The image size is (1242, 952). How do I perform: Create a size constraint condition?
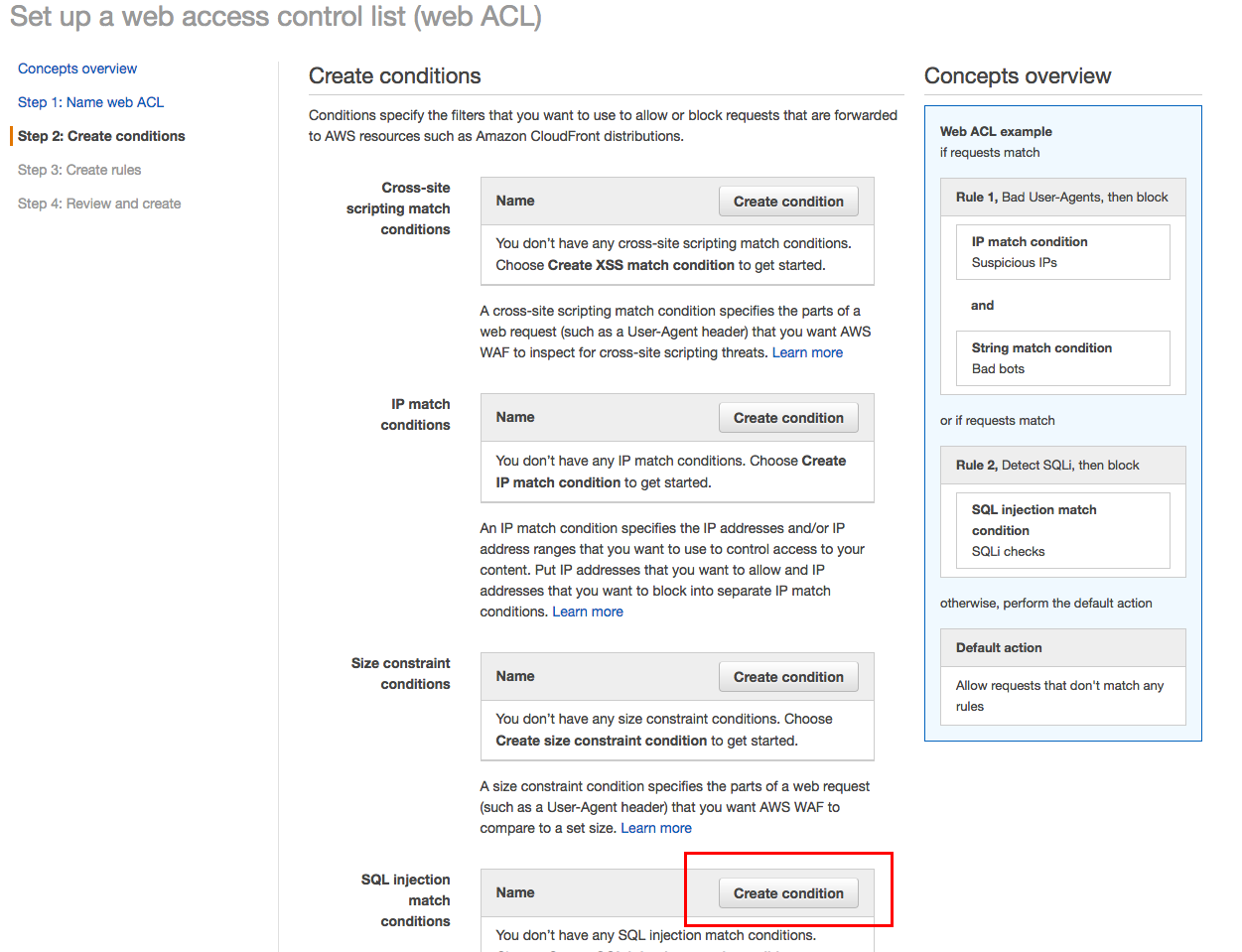point(788,676)
